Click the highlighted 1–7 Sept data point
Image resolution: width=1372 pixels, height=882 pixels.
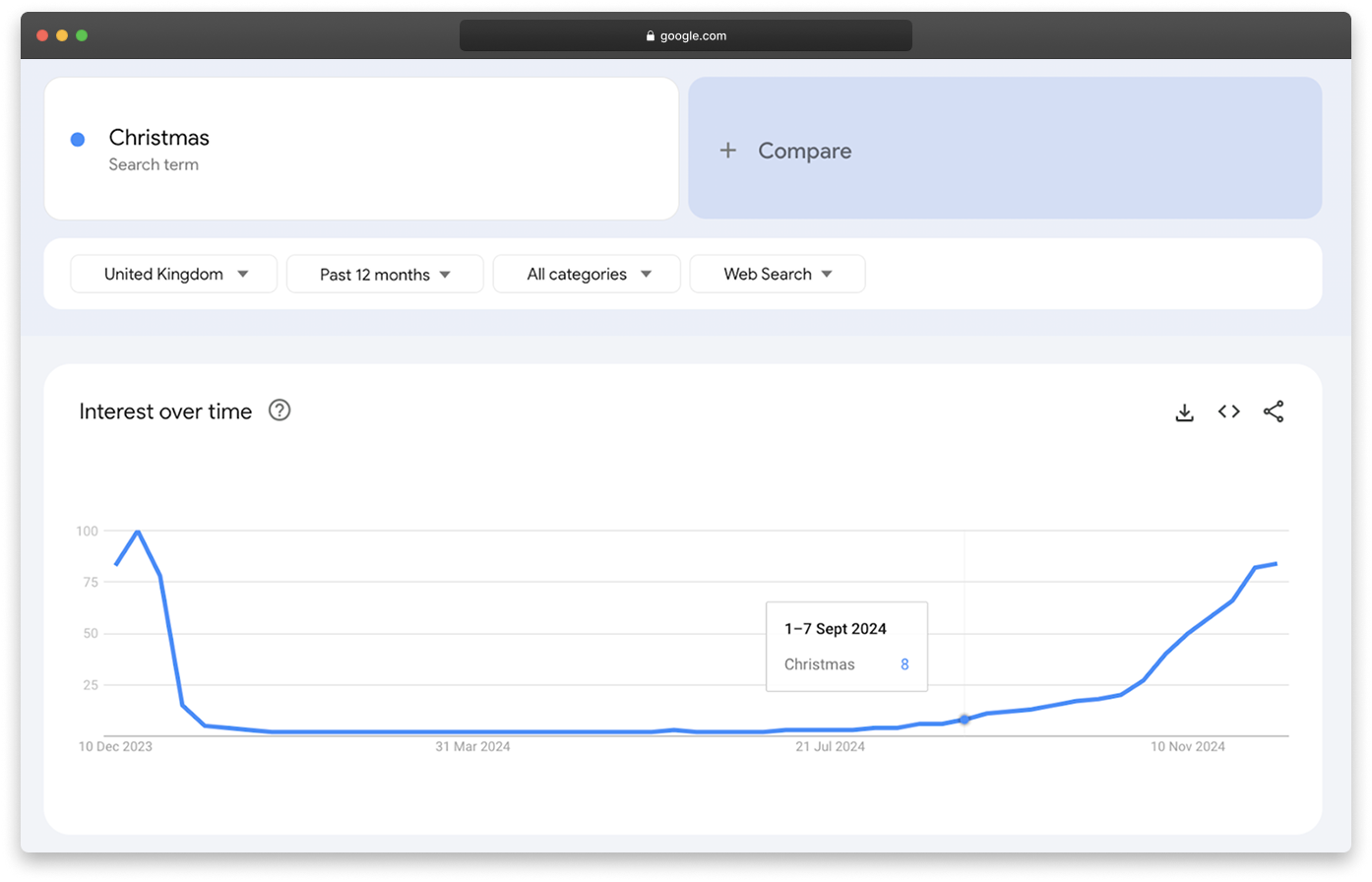point(964,720)
